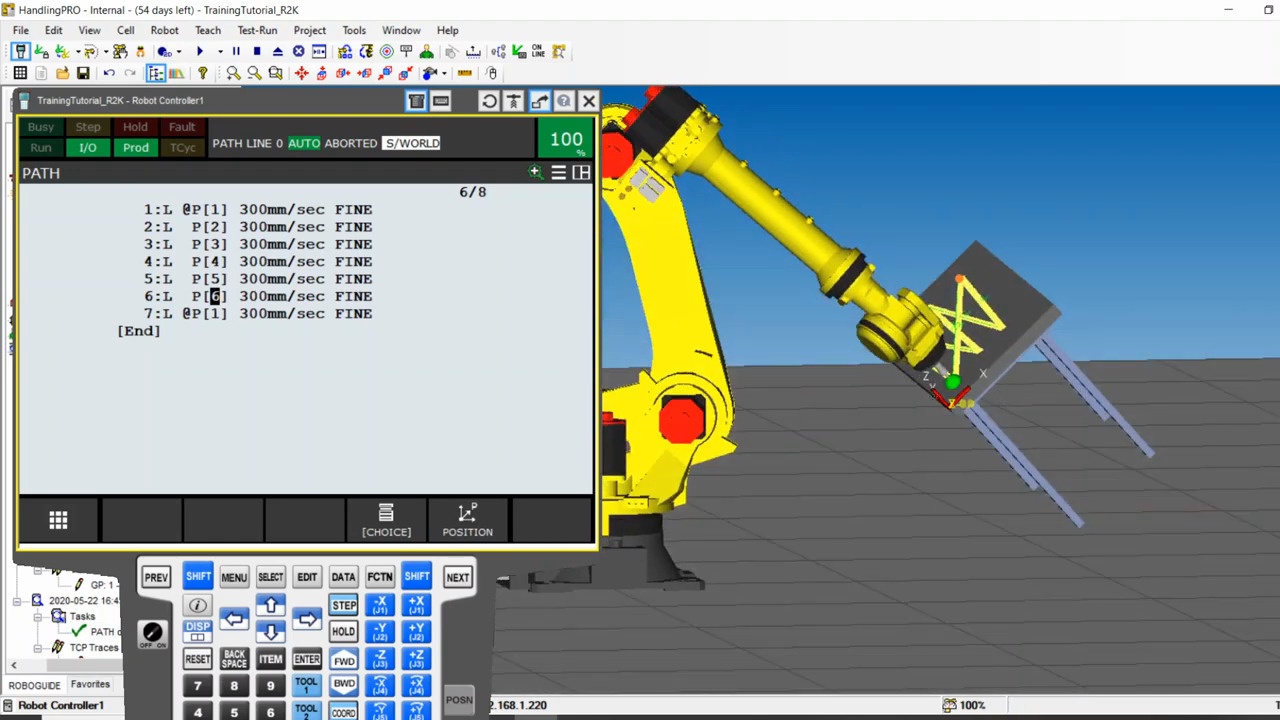Select the zoom-in magnifier tool in the toolbar
The width and height of the screenshot is (1280, 720).
234,73
